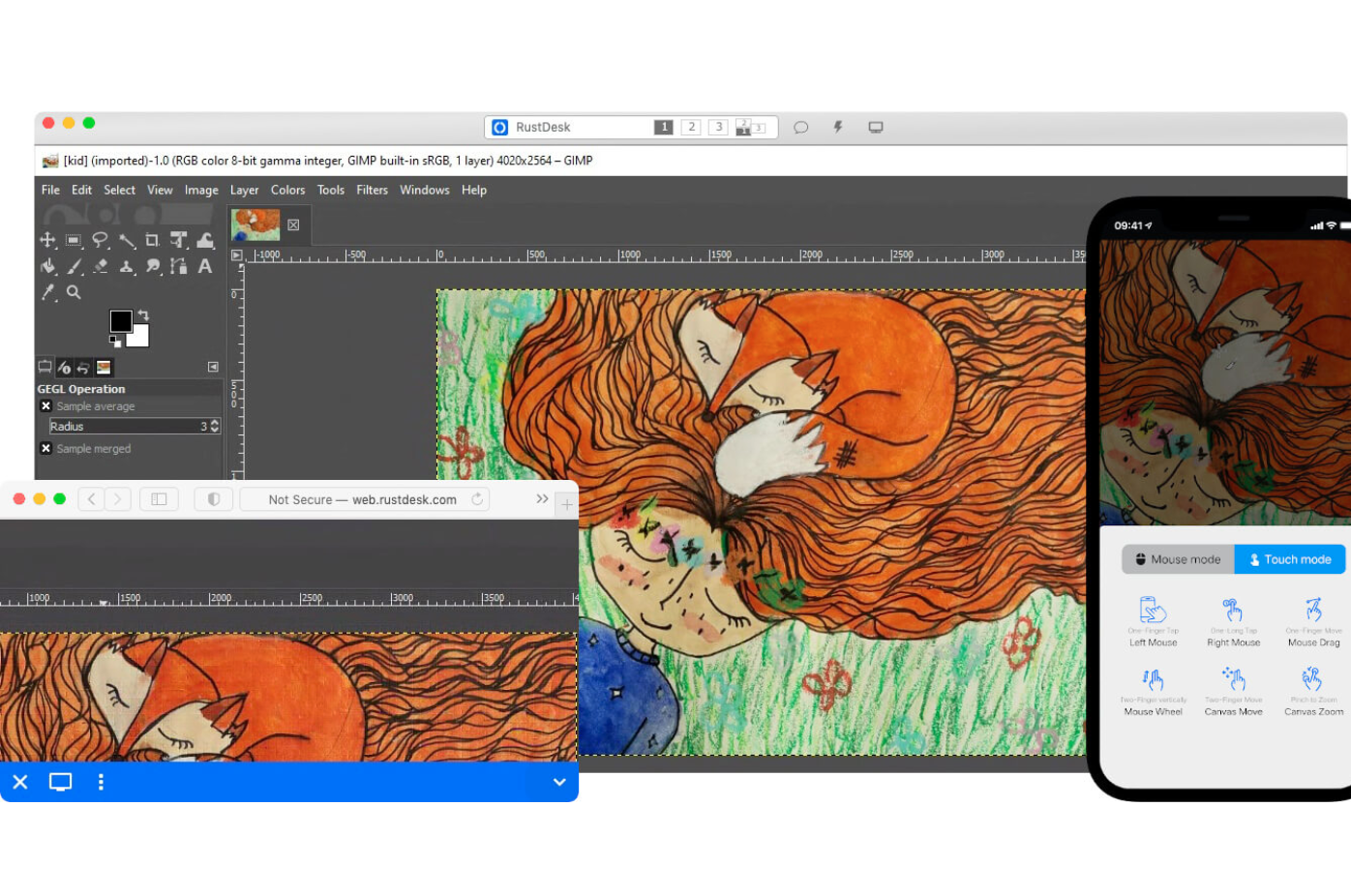The height and width of the screenshot is (896, 1351).
Task: Select the Paintbrush tool
Action: (74, 266)
